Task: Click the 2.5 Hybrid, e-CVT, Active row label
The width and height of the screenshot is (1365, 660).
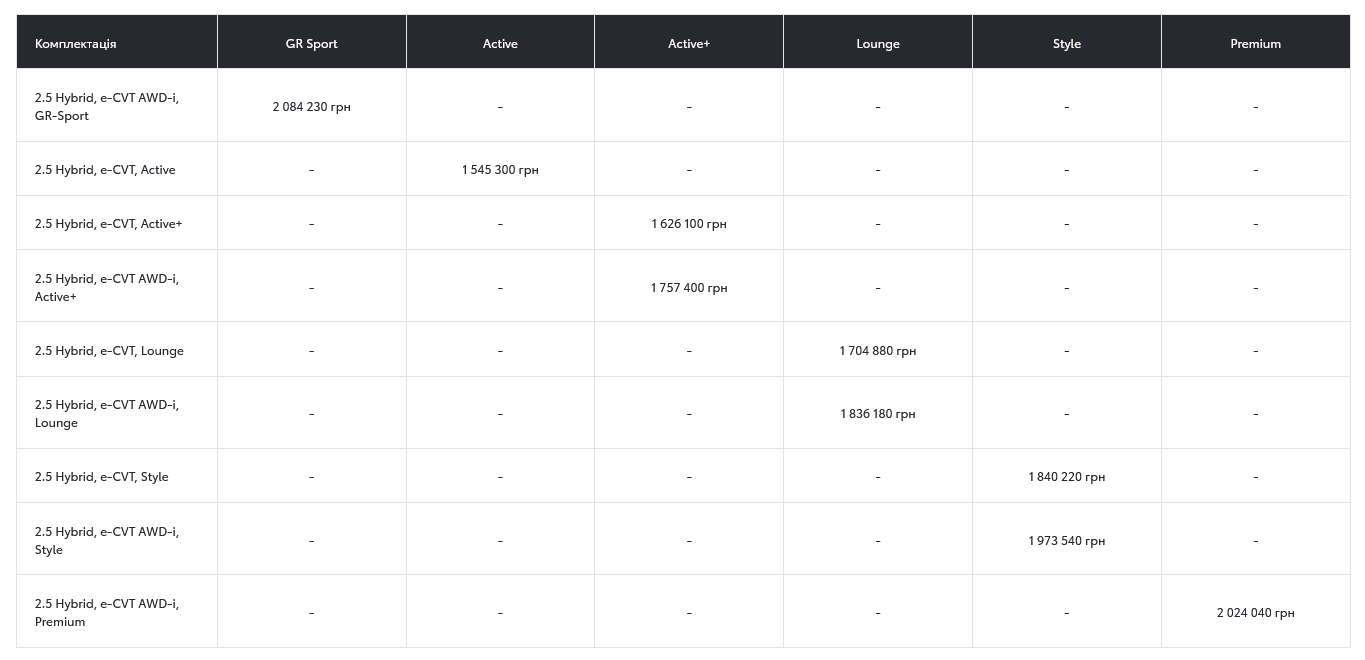Action: [x=105, y=170]
